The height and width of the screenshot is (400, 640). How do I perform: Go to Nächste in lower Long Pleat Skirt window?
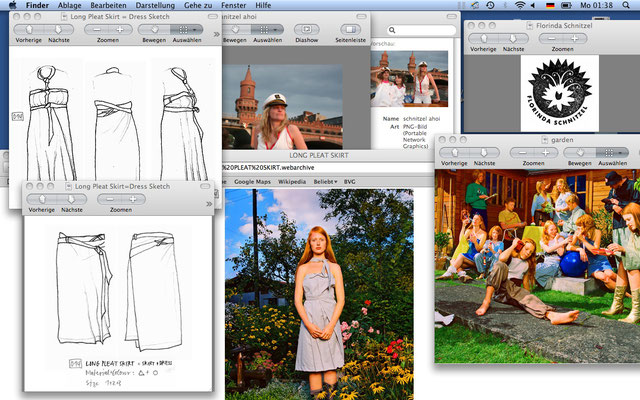(x=72, y=200)
